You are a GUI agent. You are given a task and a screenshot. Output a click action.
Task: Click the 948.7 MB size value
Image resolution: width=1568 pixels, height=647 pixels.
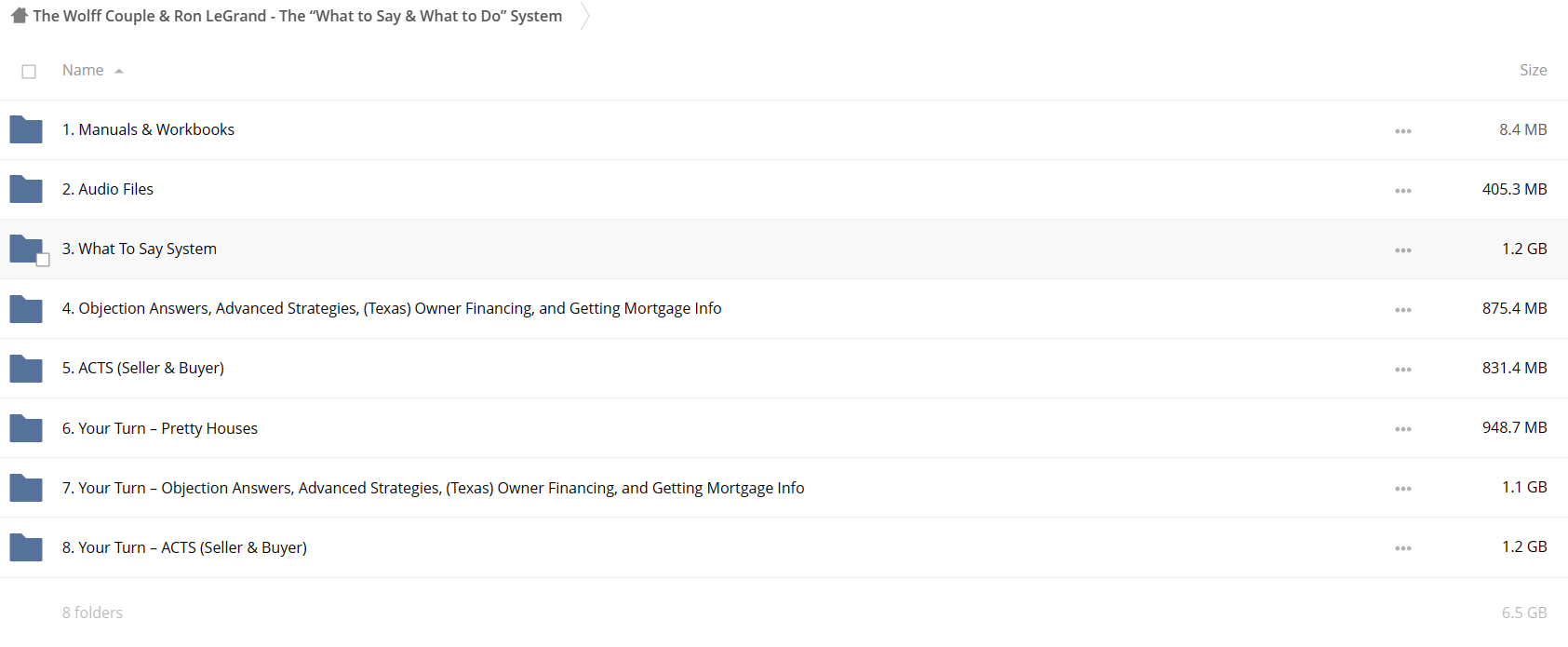[1514, 427]
